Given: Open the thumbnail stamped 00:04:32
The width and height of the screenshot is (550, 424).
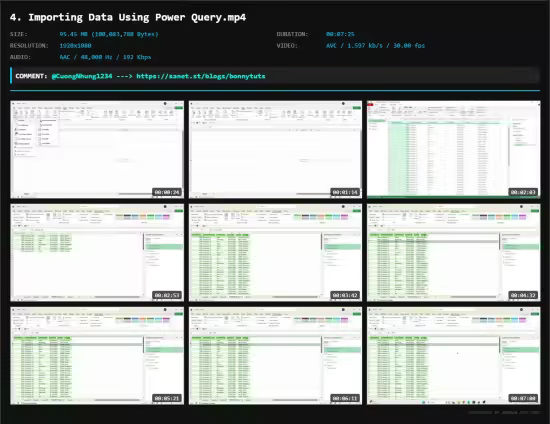Looking at the screenshot, I should 454,253.
